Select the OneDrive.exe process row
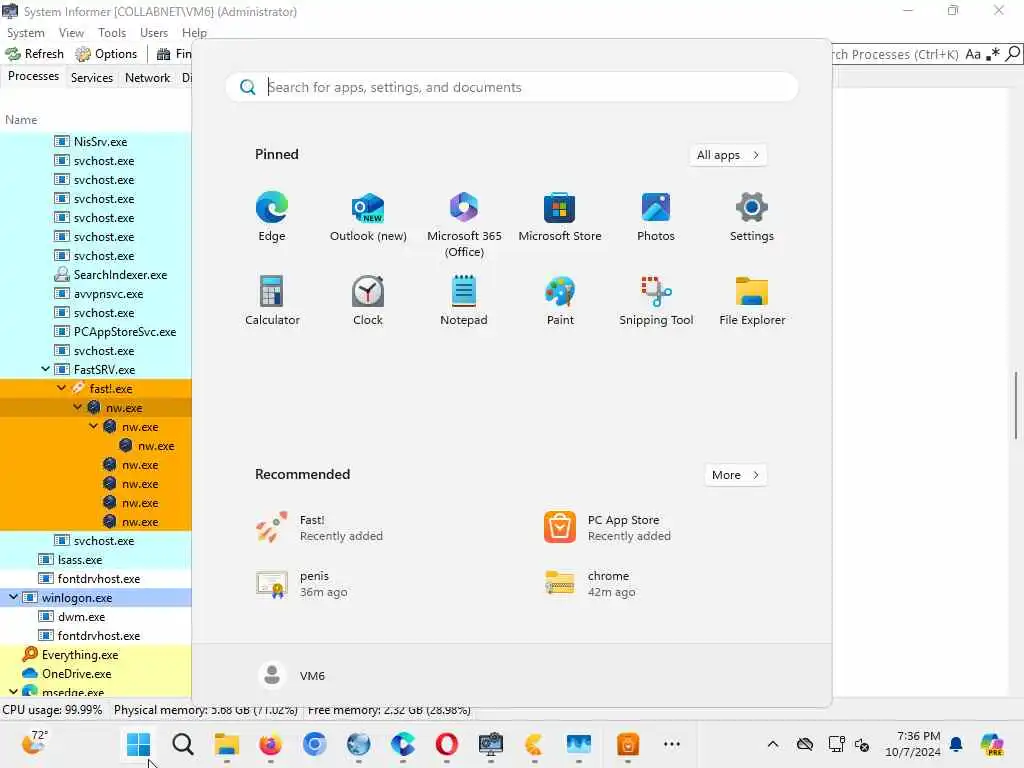1024x768 pixels. click(x=96, y=673)
